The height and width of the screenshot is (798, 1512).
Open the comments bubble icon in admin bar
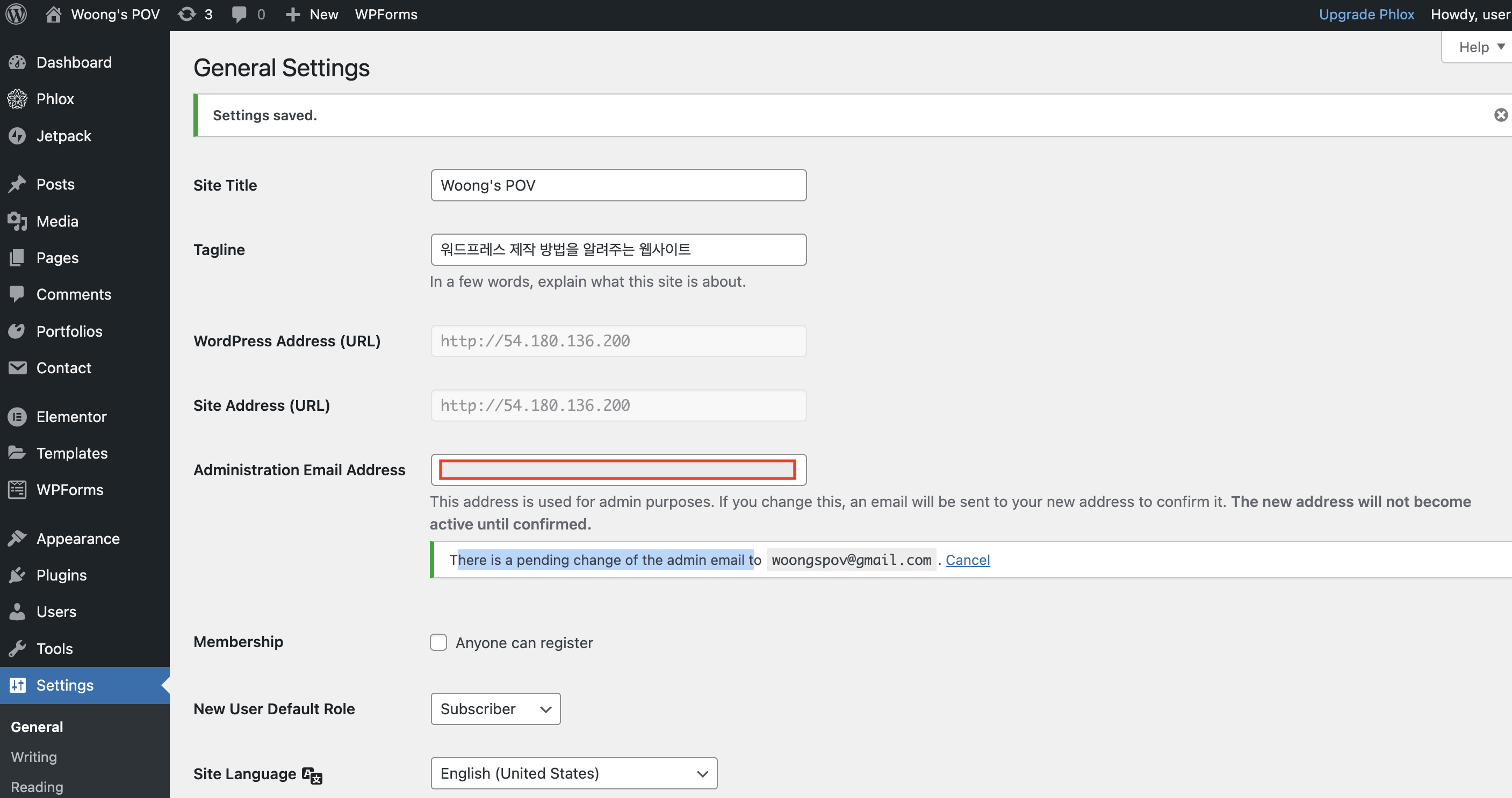[x=239, y=14]
